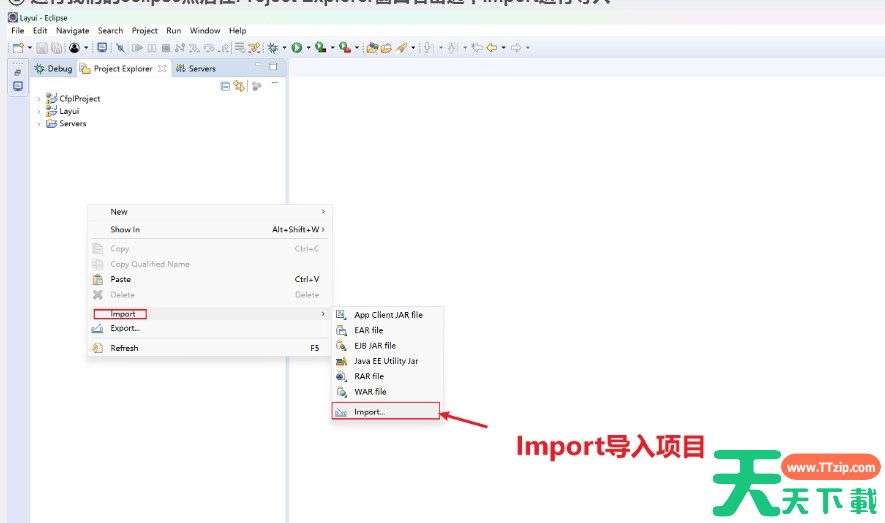Click the green Run button in toolbar
The height and width of the screenshot is (523, 885).
pyautogui.click(x=296, y=47)
